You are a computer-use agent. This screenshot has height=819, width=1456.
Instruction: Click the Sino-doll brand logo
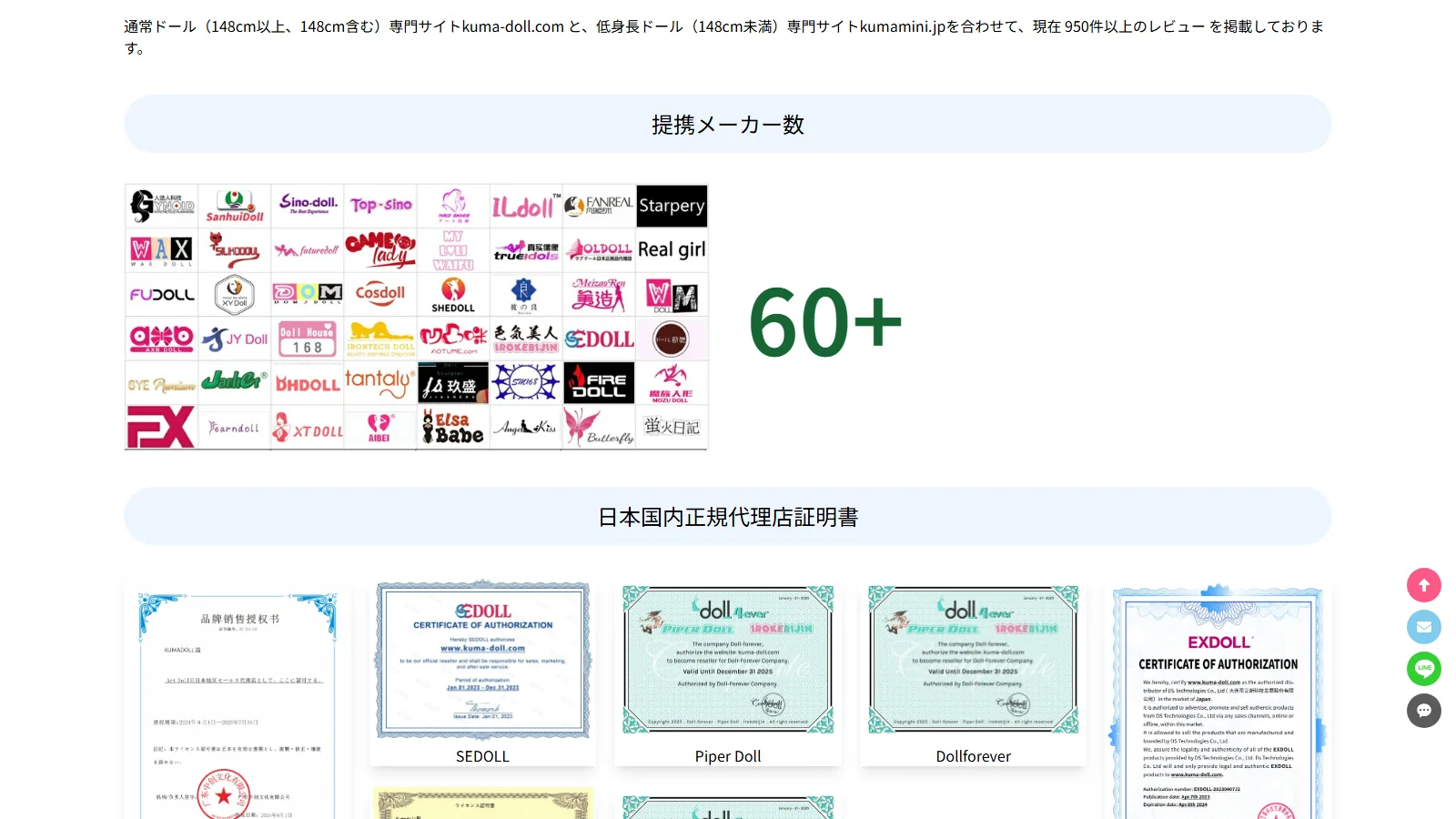pyautogui.click(x=308, y=206)
